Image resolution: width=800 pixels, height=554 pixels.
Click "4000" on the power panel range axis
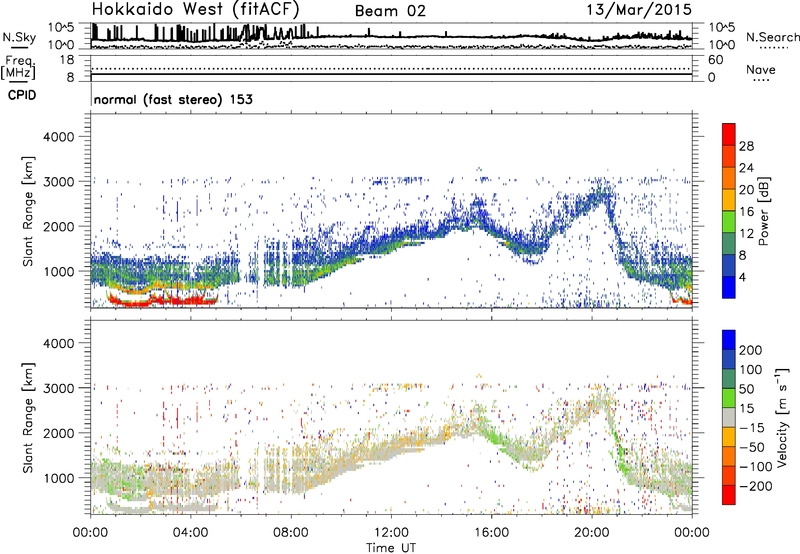pyautogui.click(x=59, y=137)
